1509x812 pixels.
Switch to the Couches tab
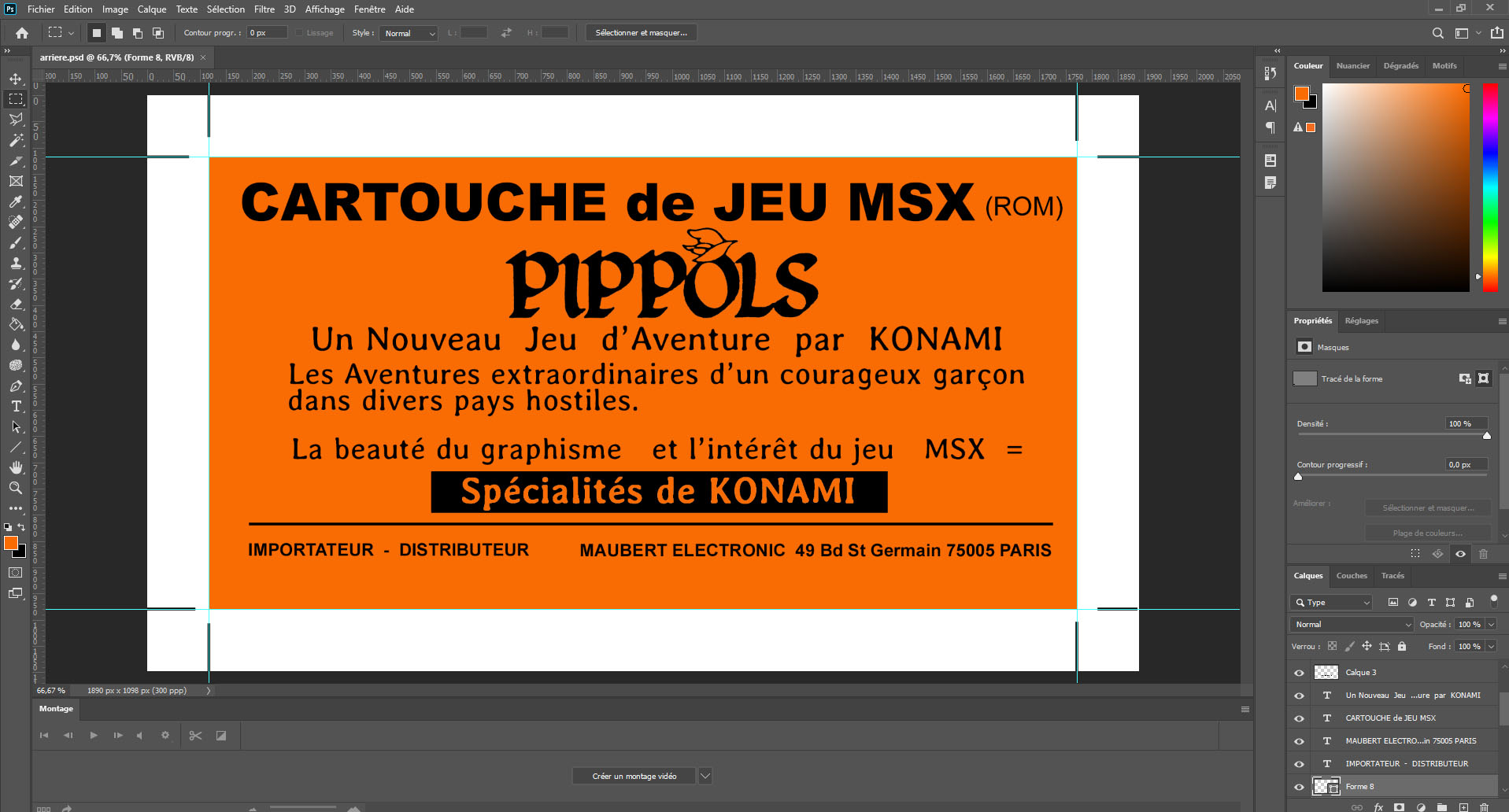point(1352,576)
